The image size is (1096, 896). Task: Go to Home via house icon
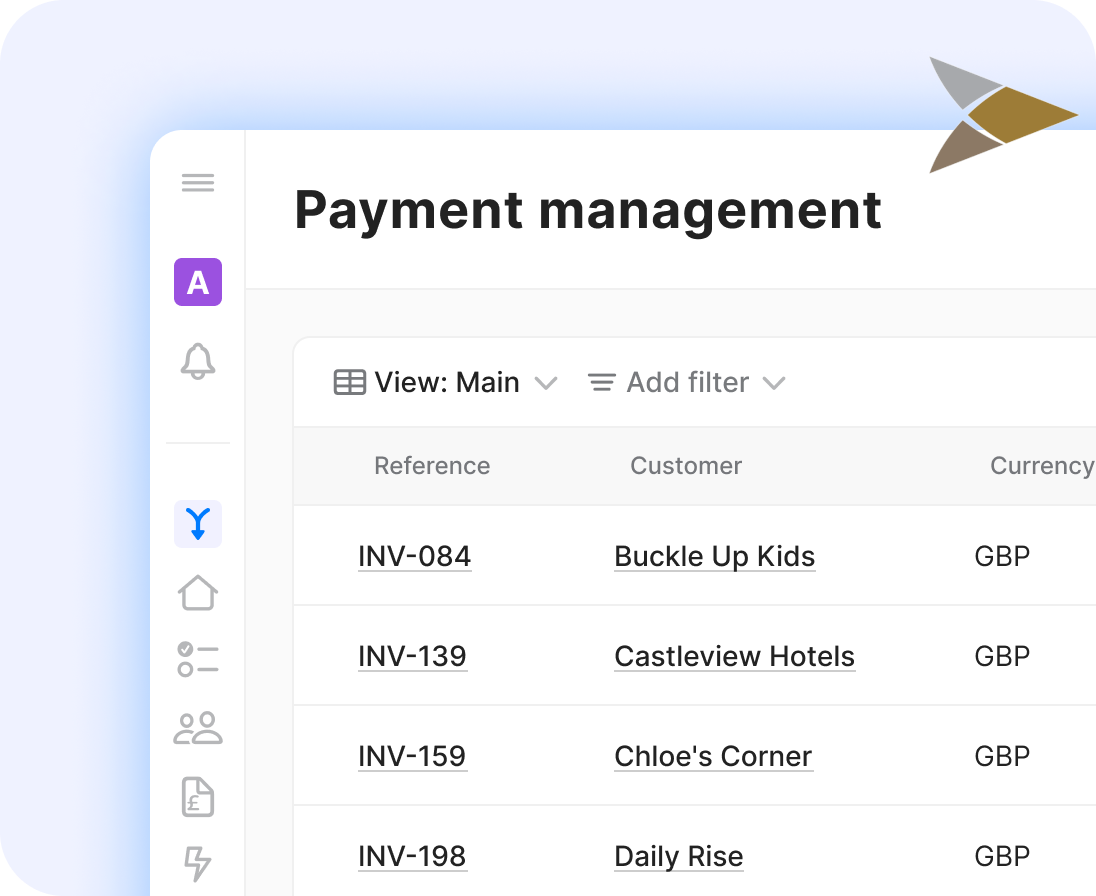point(198,592)
